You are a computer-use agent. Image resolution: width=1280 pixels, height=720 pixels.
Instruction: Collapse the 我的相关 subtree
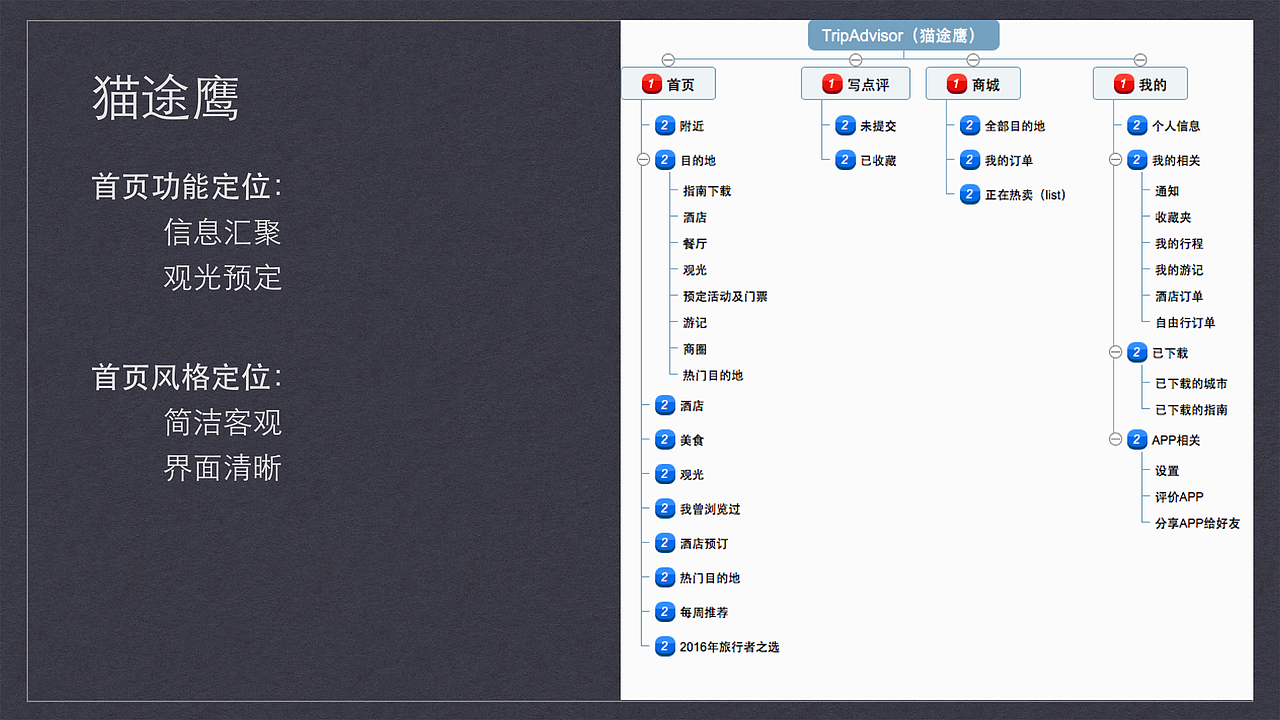pyautogui.click(x=1115, y=160)
